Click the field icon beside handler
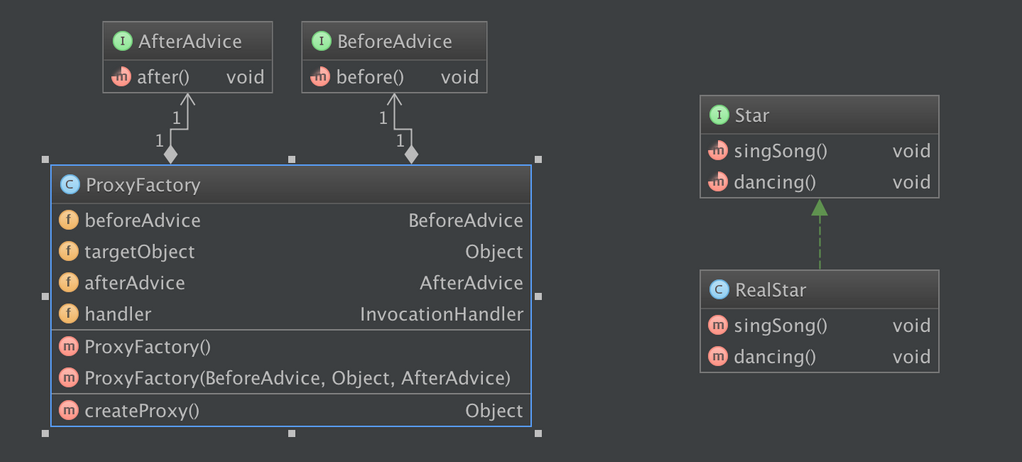 click(x=69, y=314)
